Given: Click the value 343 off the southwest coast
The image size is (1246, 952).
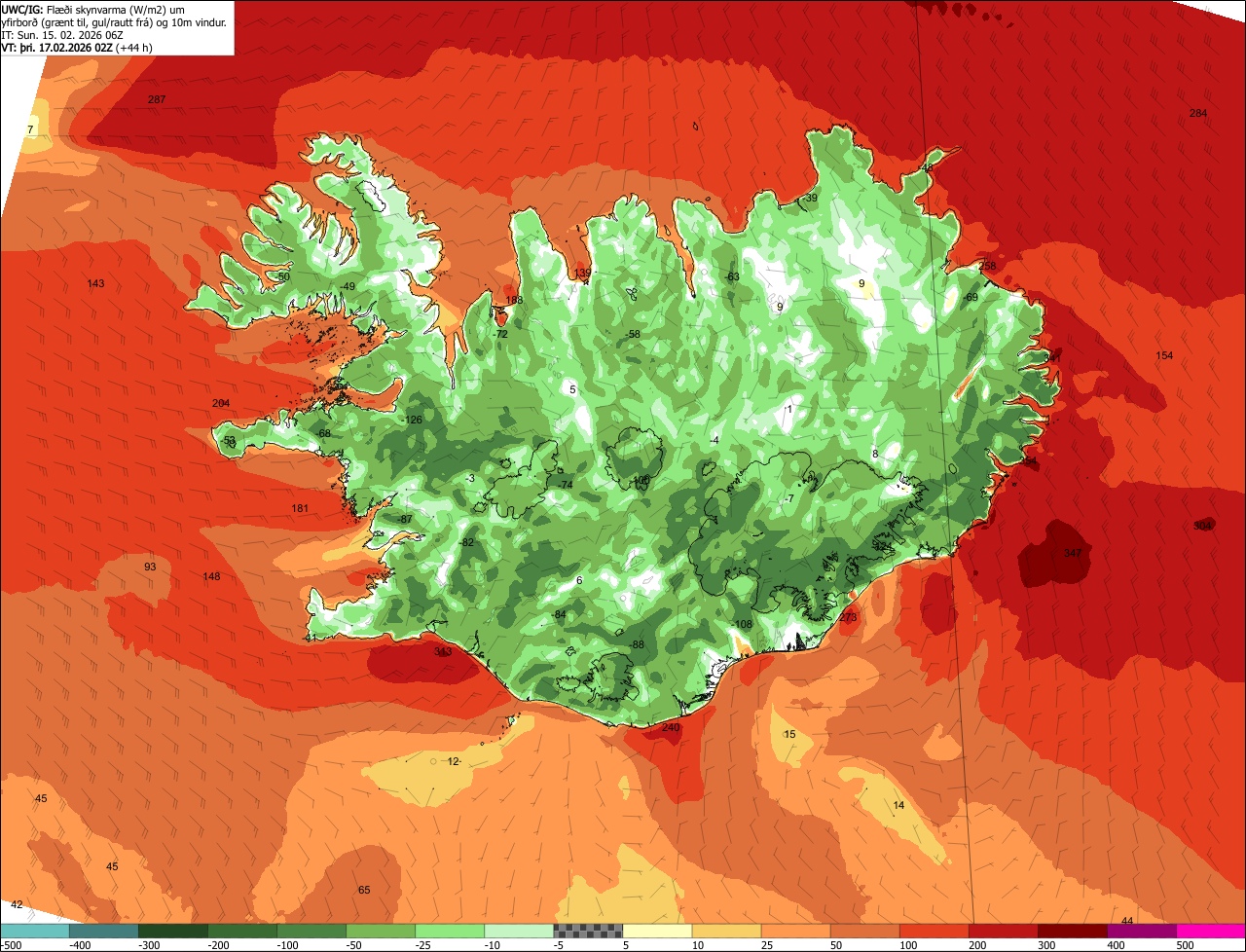Looking at the screenshot, I should 443,652.
